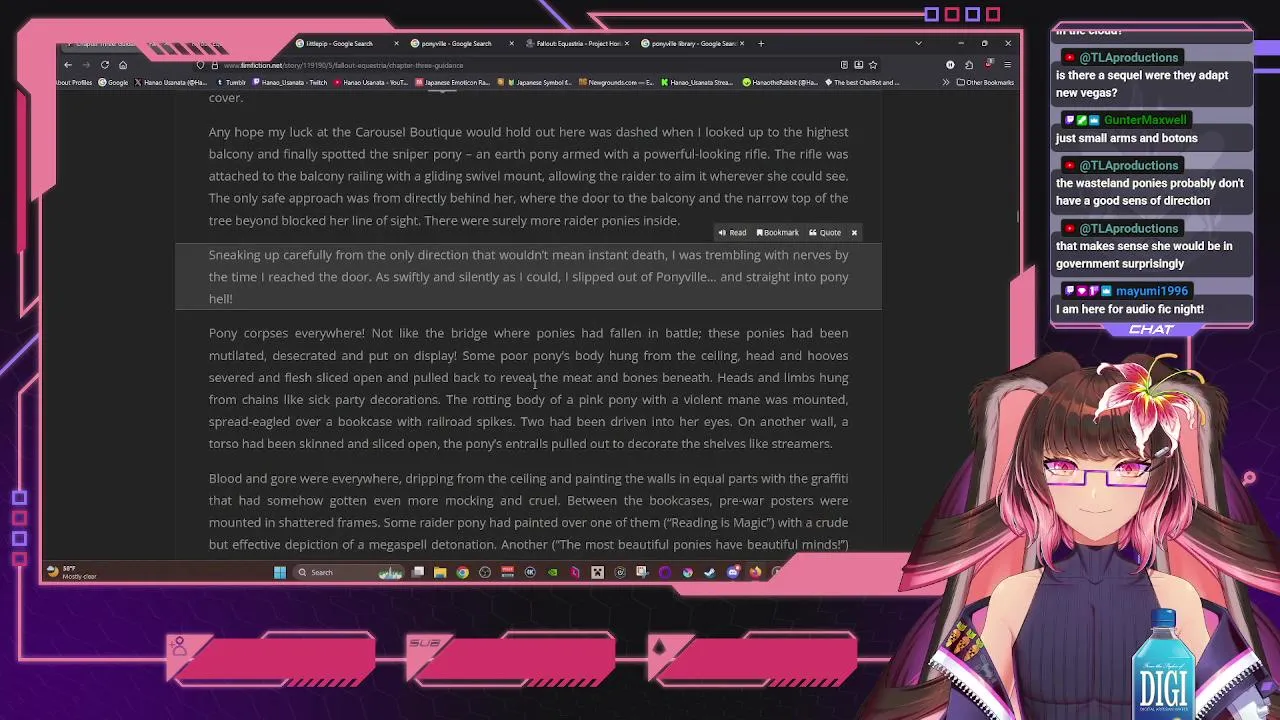Close the Fallout Equestria tab
The image size is (1280, 720).
[628, 43]
